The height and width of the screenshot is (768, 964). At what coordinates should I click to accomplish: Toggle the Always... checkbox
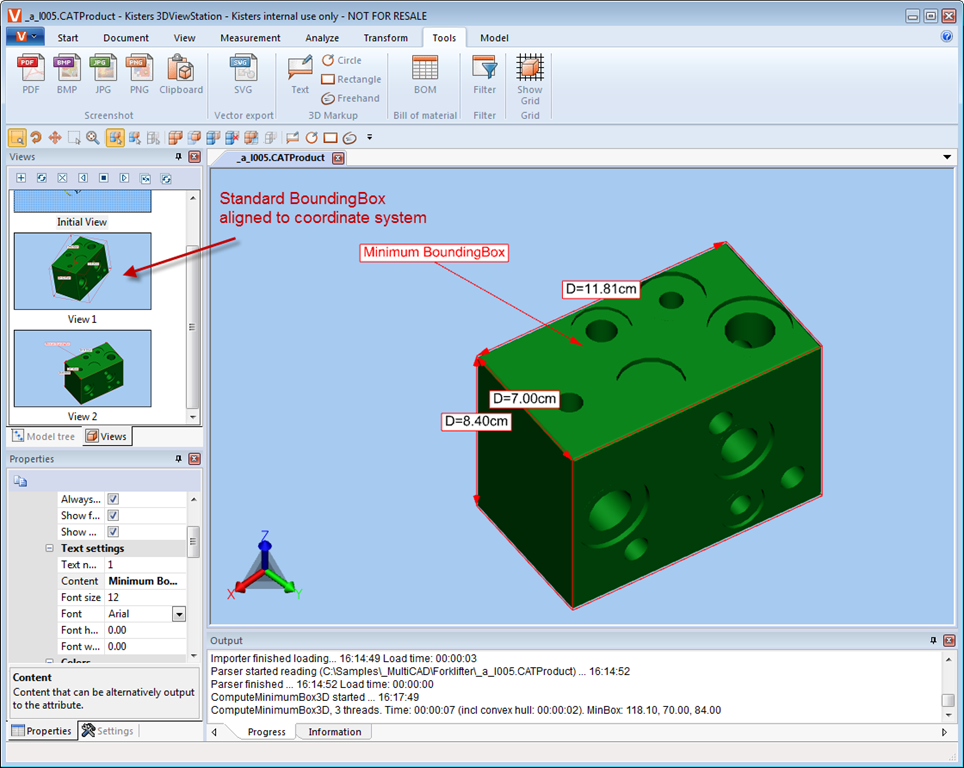pyautogui.click(x=113, y=499)
